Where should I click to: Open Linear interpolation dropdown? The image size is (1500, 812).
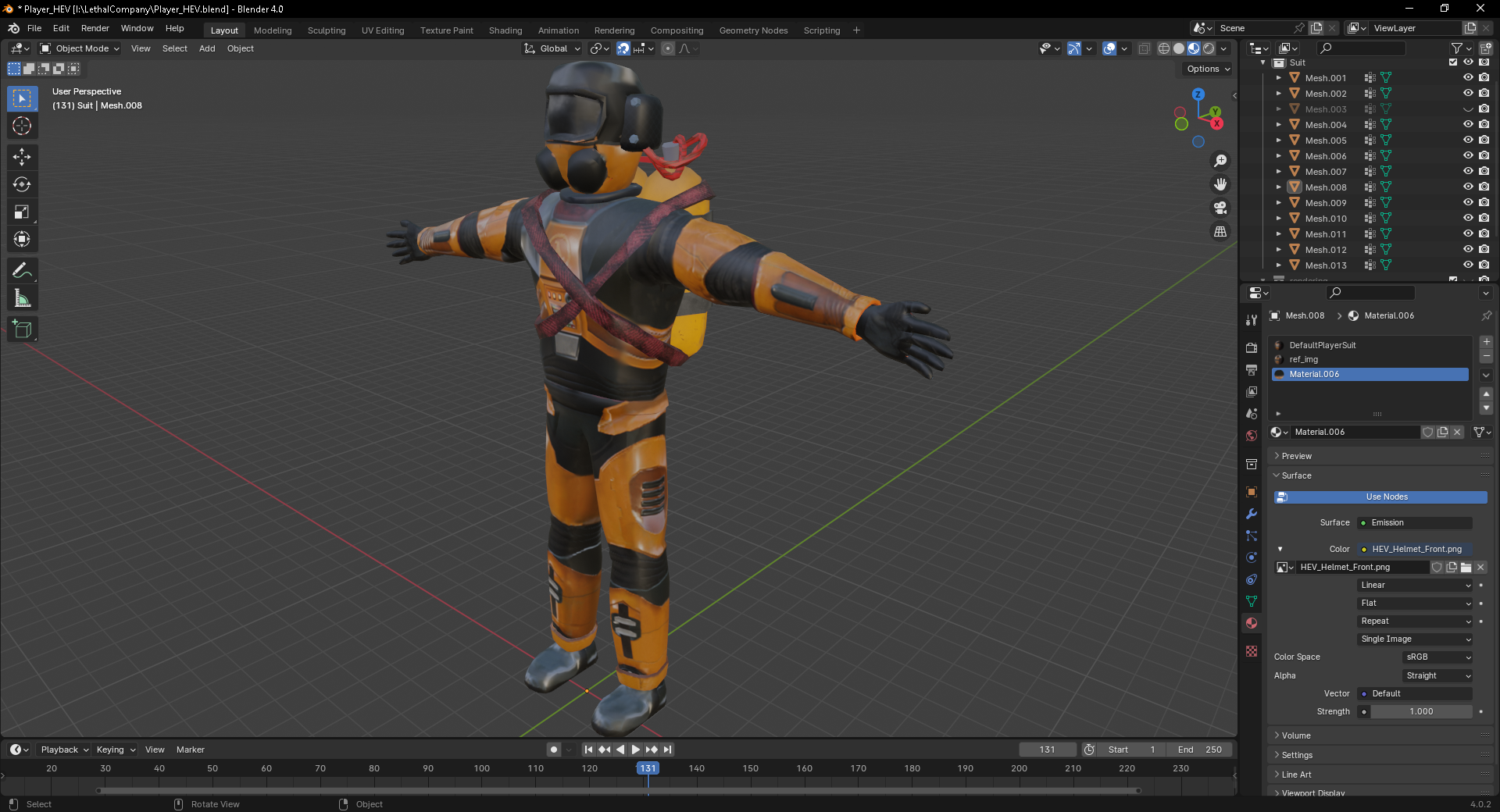pyautogui.click(x=1415, y=586)
